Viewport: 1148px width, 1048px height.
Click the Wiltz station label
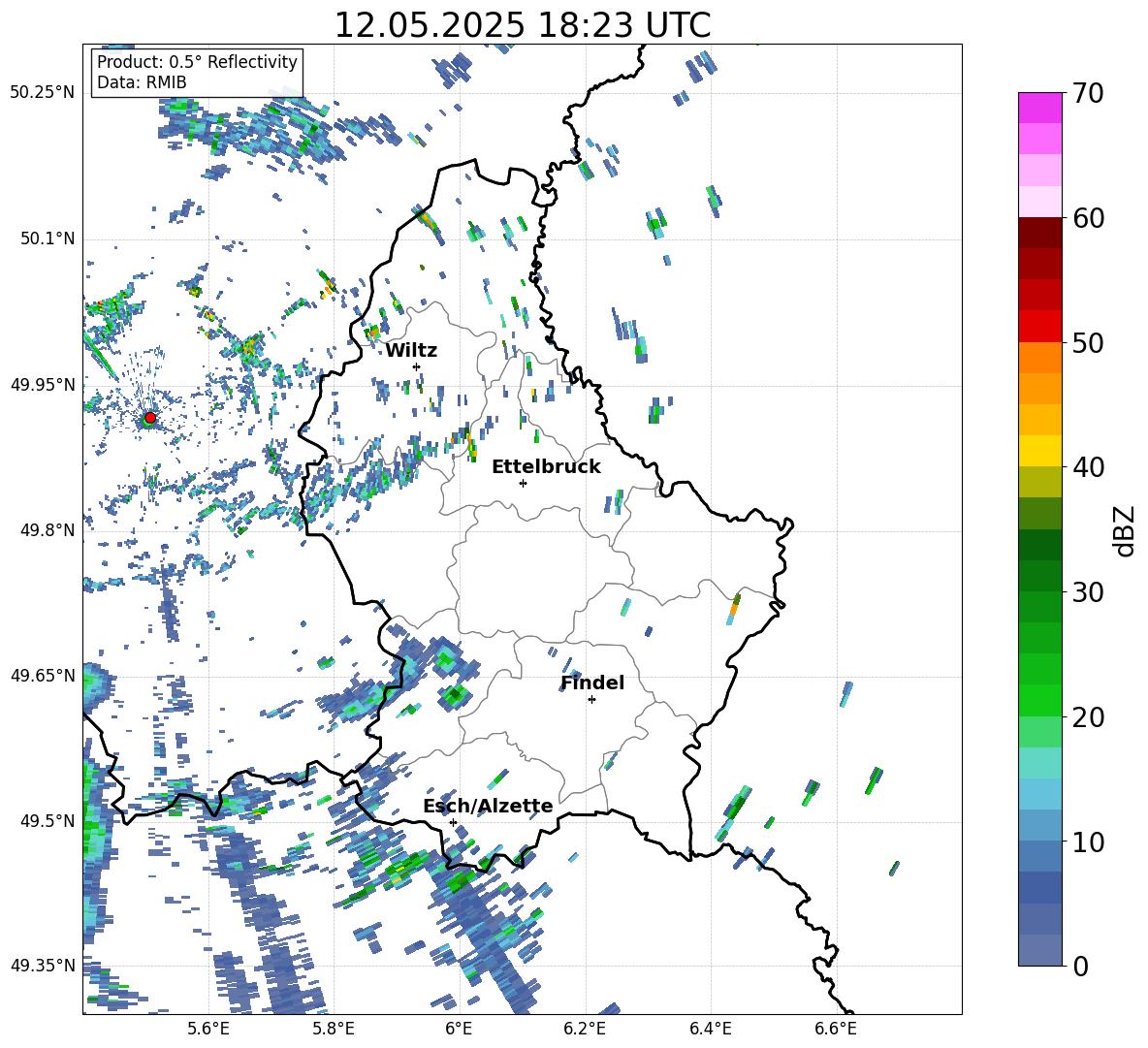pyautogui.click(x=411, y=351)
